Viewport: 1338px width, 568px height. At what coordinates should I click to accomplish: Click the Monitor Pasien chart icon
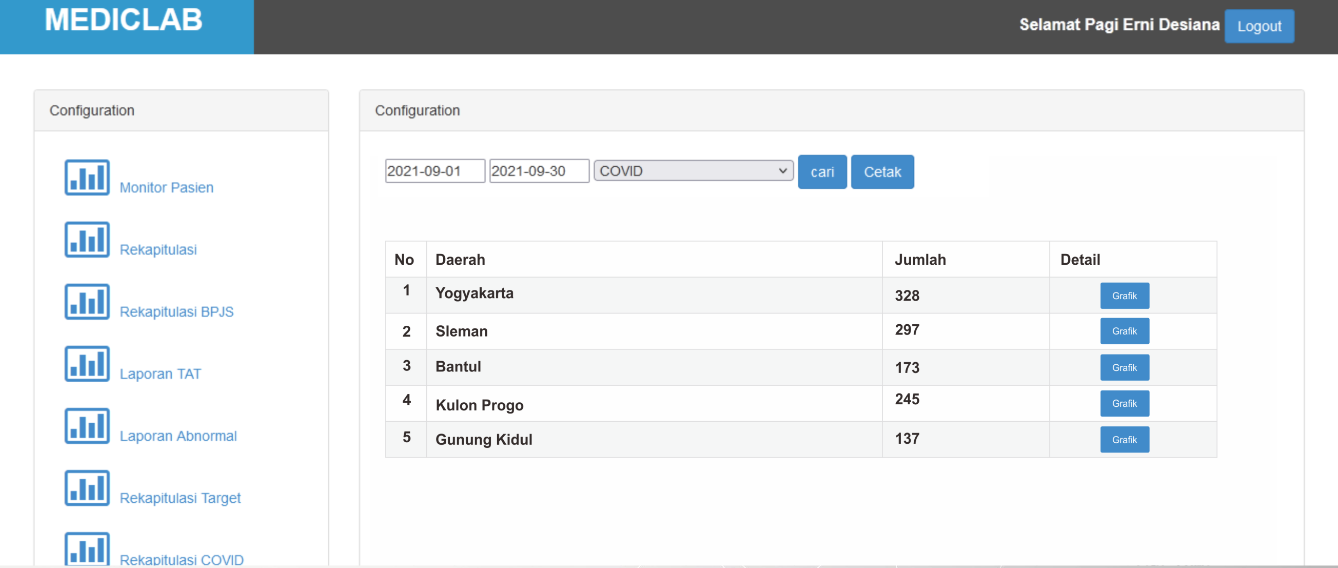87,178
